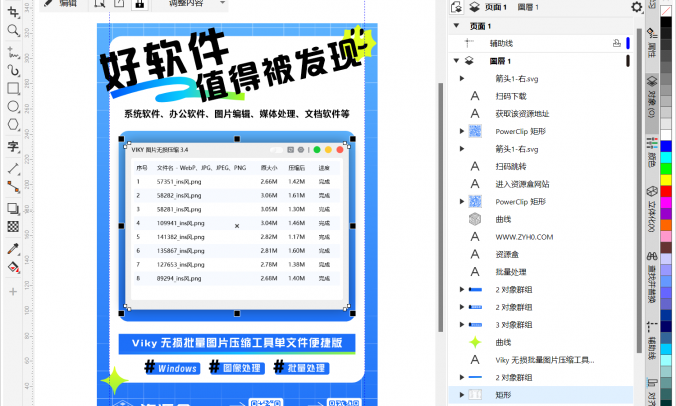This screenshot has height=406, width=676.
Task: Select the Zoom magnifier tool
Action: (x=13, y=30)
